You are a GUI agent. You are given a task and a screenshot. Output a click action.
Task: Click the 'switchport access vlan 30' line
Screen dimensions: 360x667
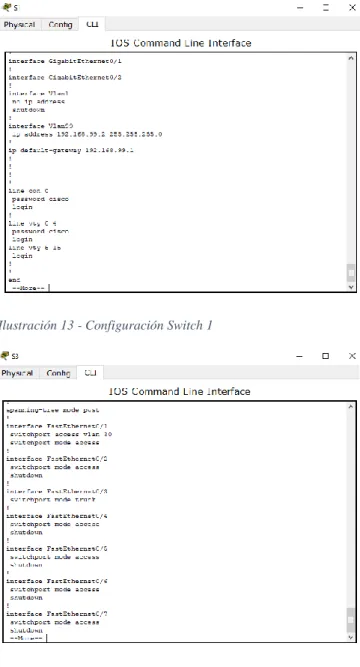[x=61, y=434]
